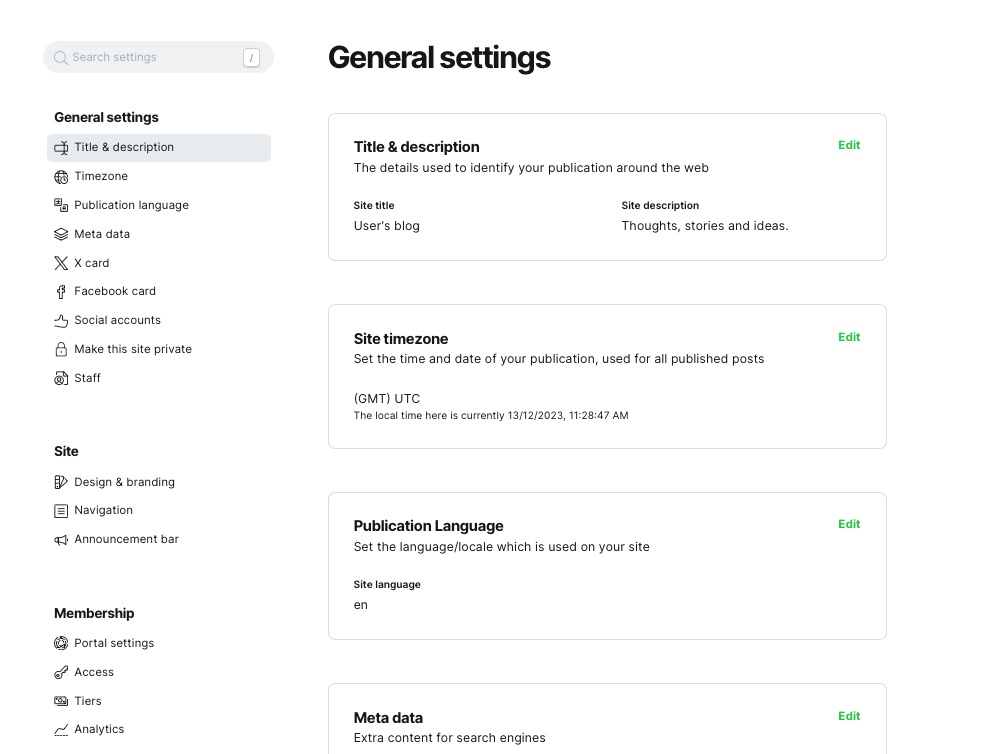The image size is (985, 754).
Task: Click the magnifying glass in the search bar
Action: coord(60,57)
